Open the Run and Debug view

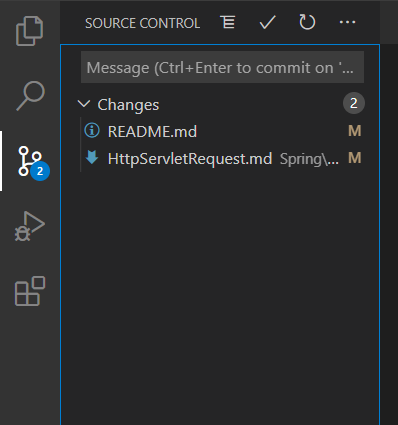point(30,226)
